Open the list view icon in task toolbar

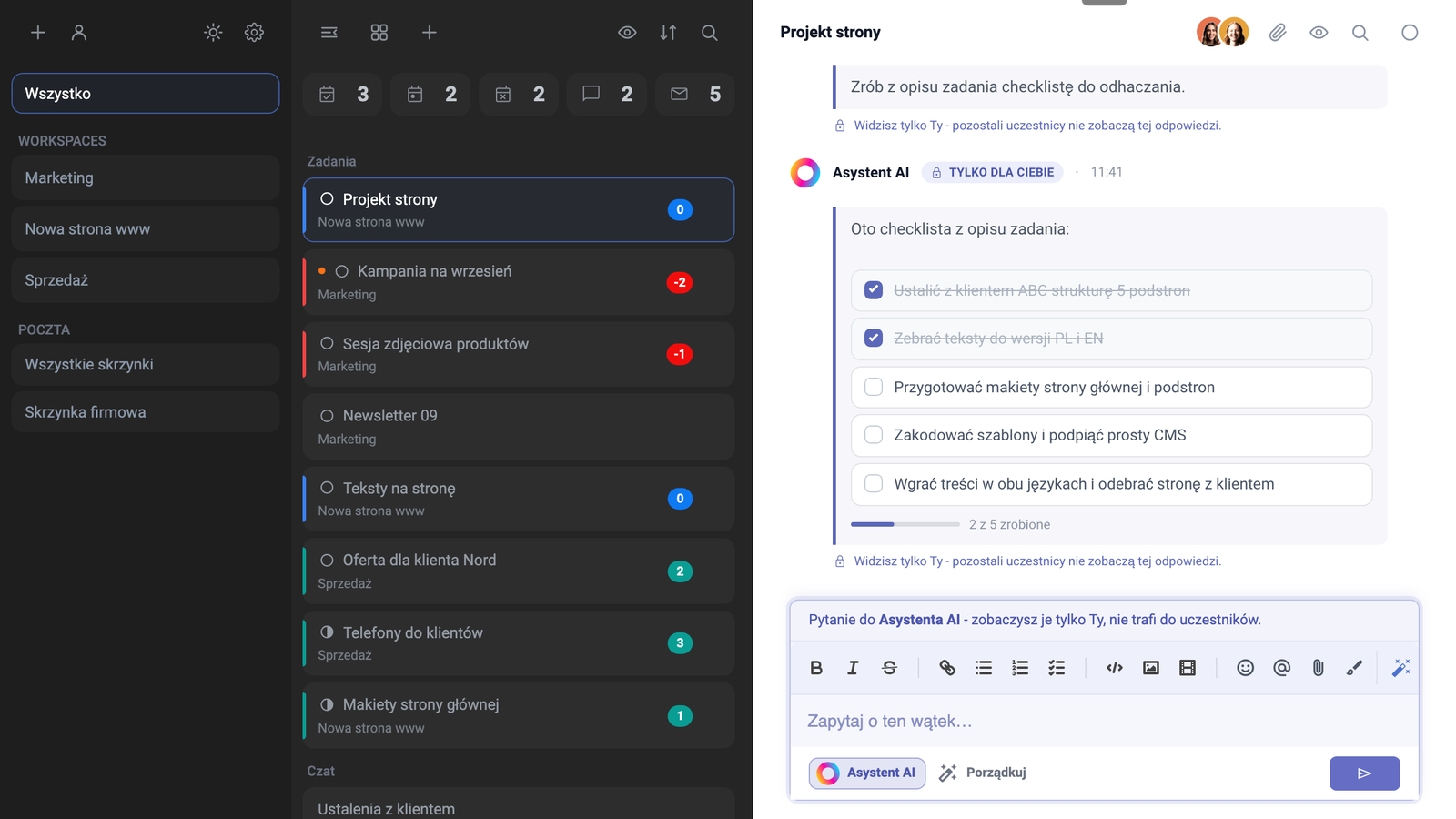[329, 33]
